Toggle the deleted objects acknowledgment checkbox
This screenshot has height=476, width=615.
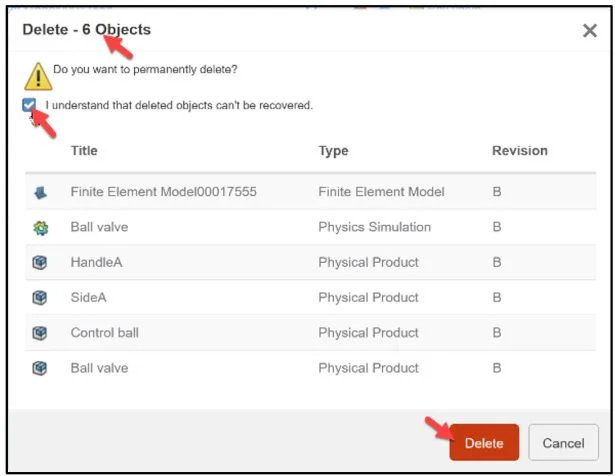pyautogui.click(x=30, y=104)
